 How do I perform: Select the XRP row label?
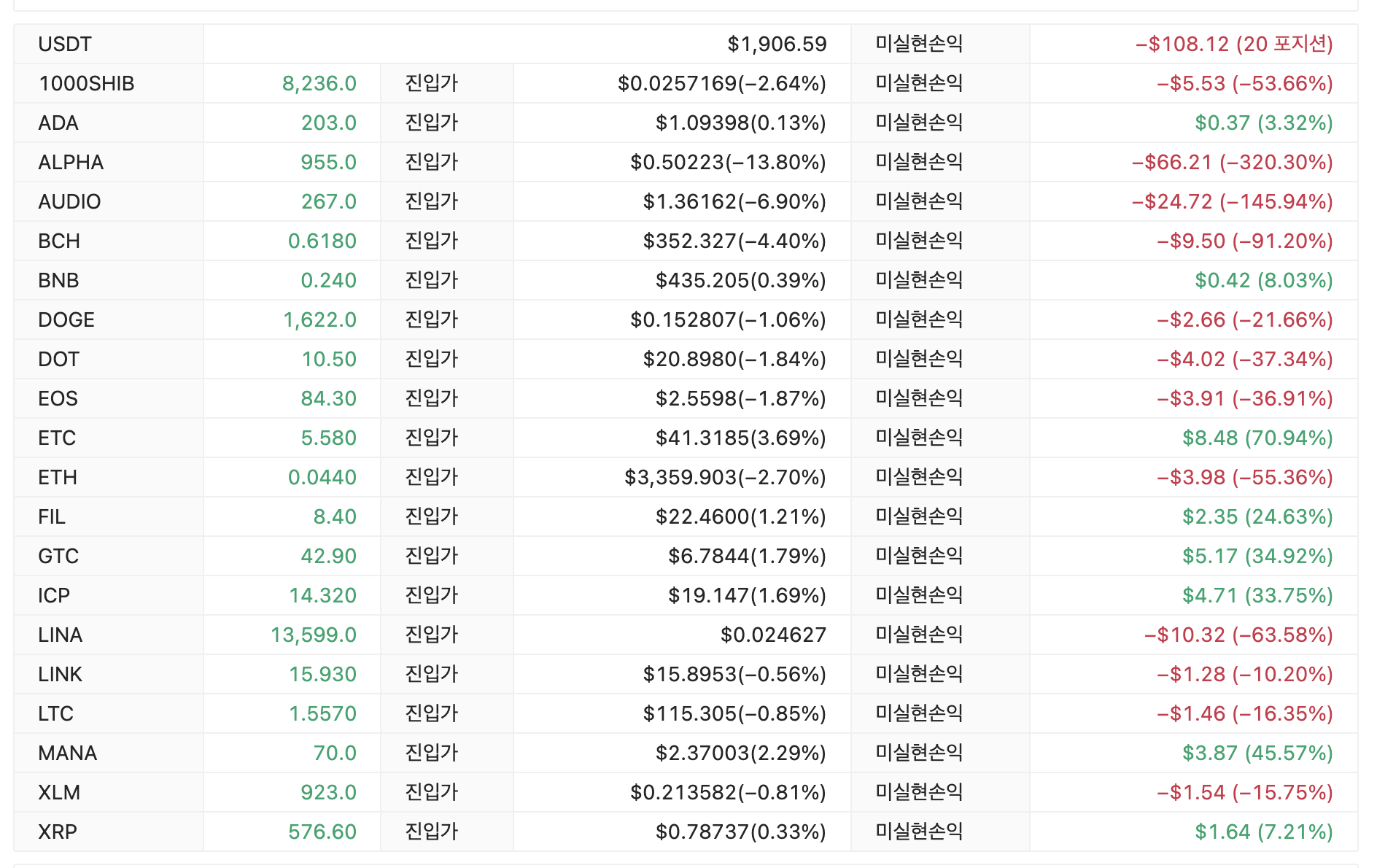tap(58, 832)
